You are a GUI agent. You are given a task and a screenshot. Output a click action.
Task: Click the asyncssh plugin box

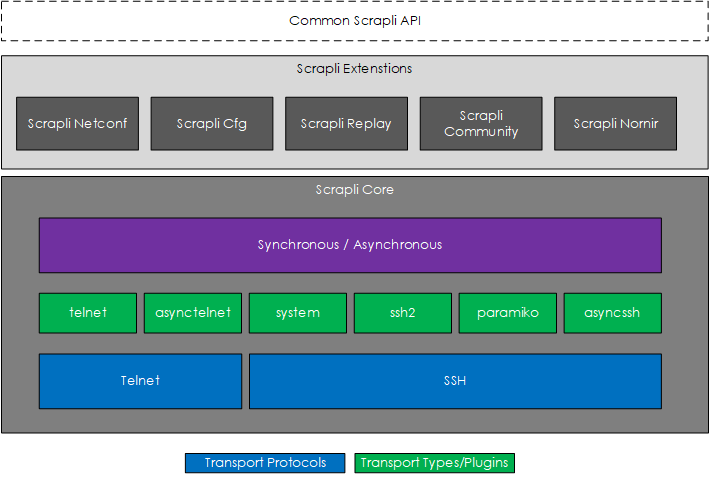[612, 313]
